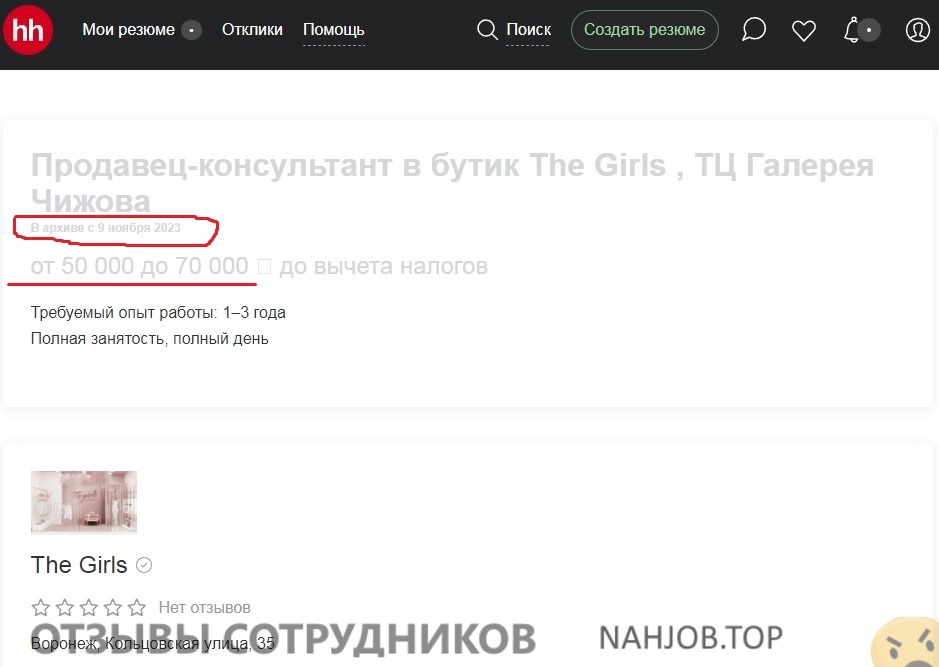Open the user profile icon
Screen dimensions: 939x667
pos(917,30)
